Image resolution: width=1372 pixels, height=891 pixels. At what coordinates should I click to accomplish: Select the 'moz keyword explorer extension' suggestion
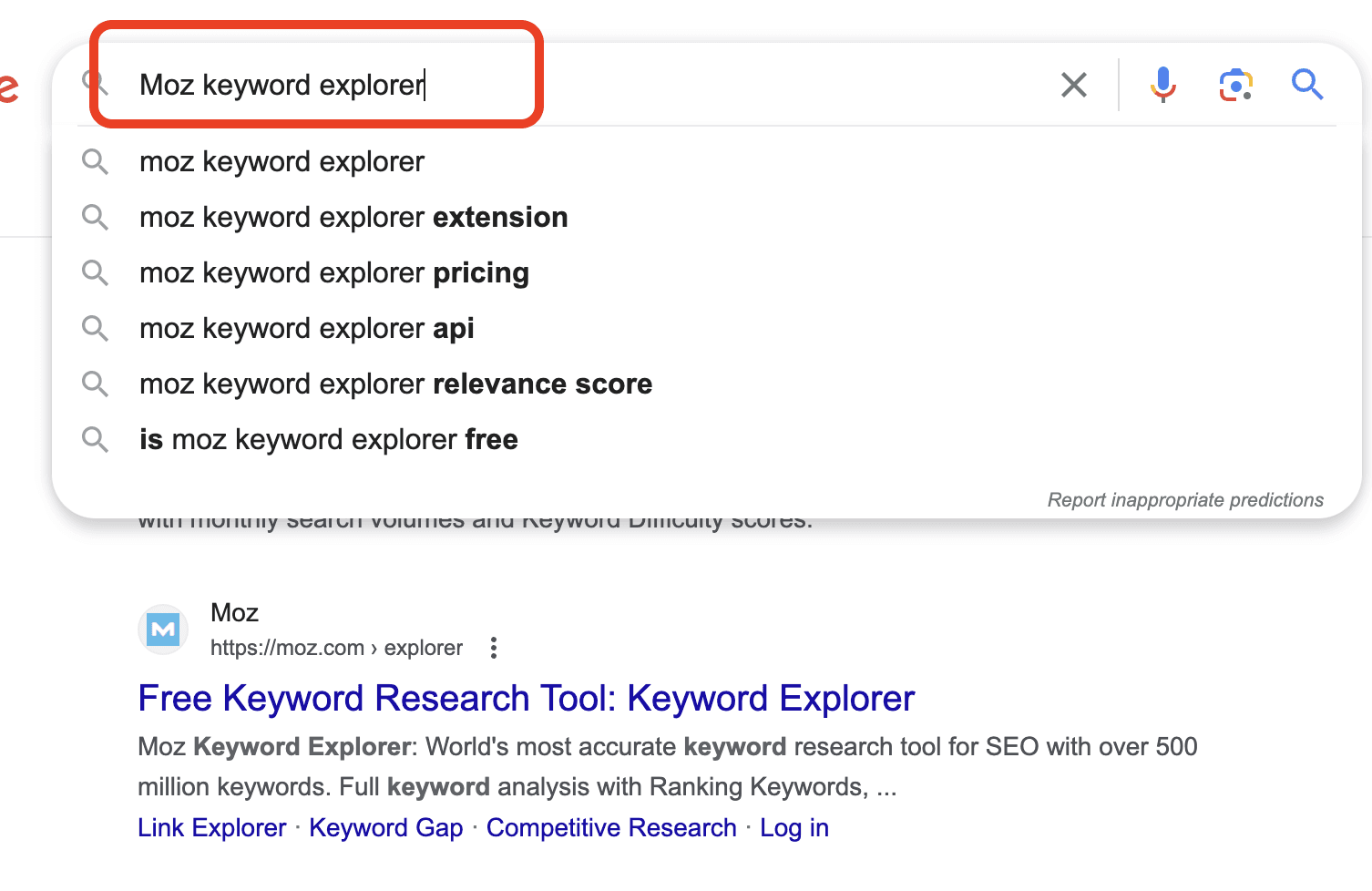[x=353, y=217]
